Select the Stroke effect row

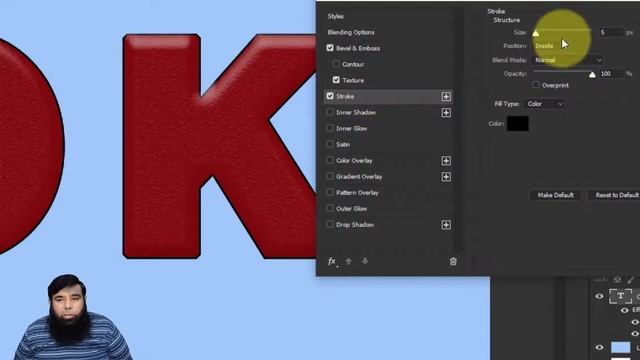(x=388, y=97)
